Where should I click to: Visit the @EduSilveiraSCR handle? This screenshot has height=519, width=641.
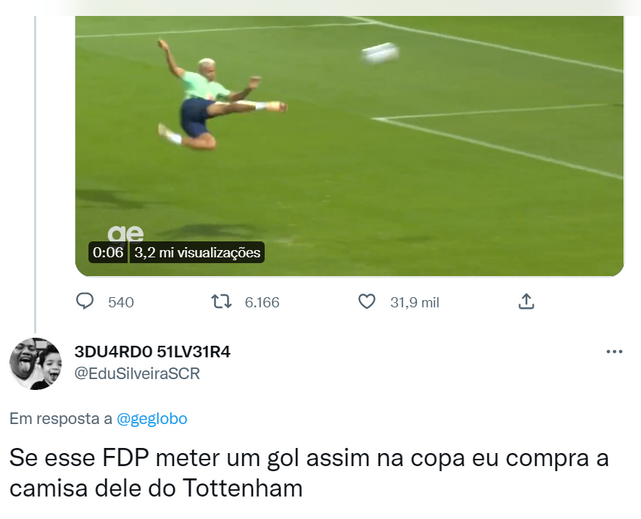[137, 374]
